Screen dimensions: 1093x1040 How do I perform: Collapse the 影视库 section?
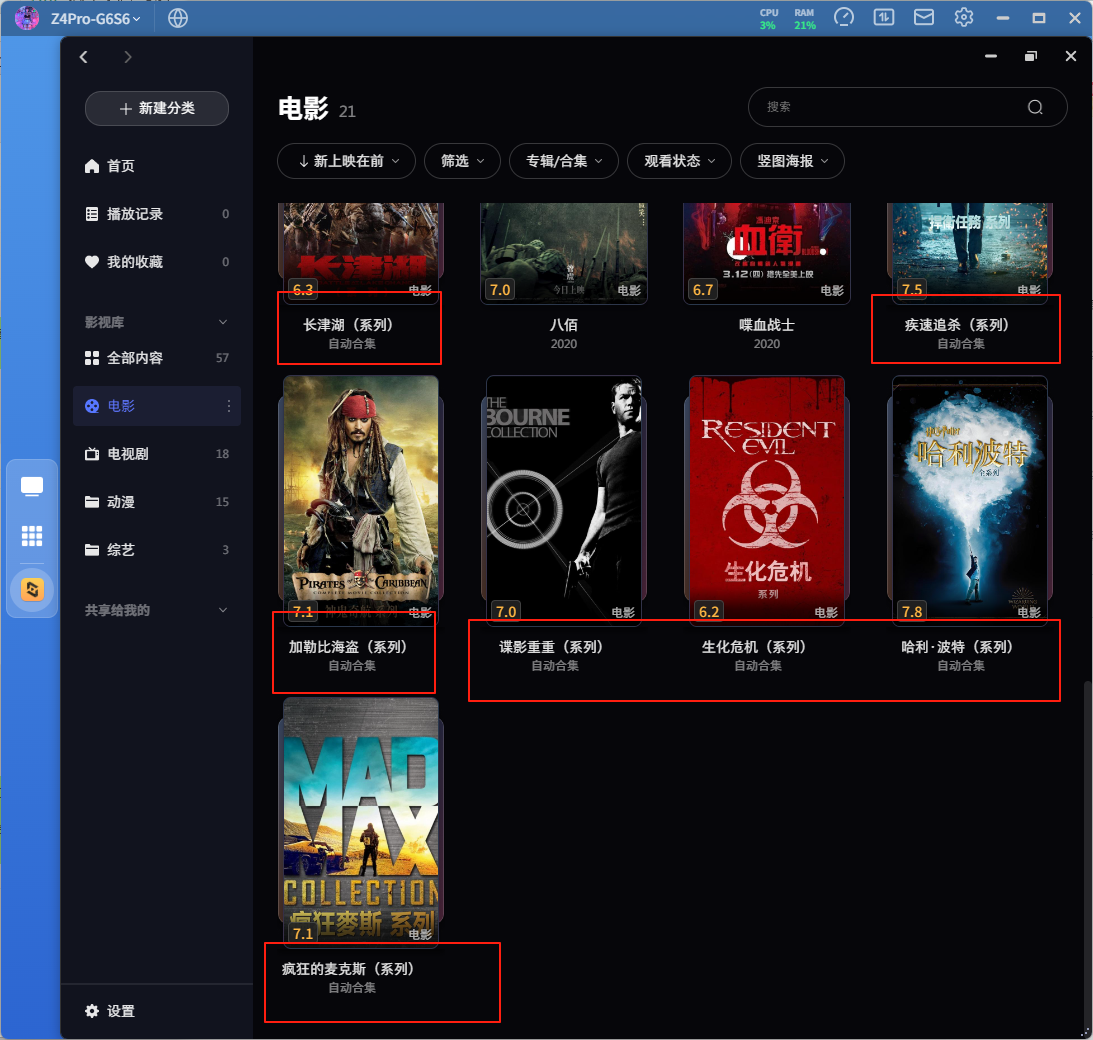(x=223, y=322)
